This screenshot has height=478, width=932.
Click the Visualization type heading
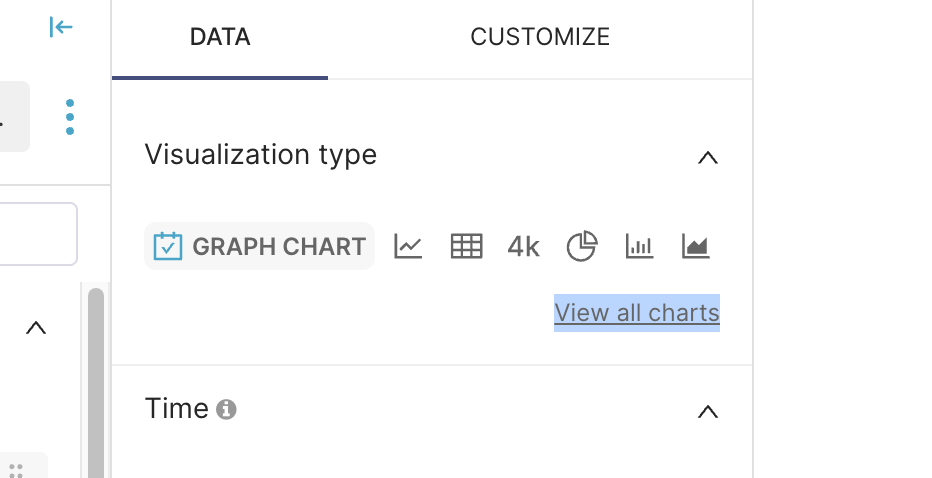pos(260,155)
